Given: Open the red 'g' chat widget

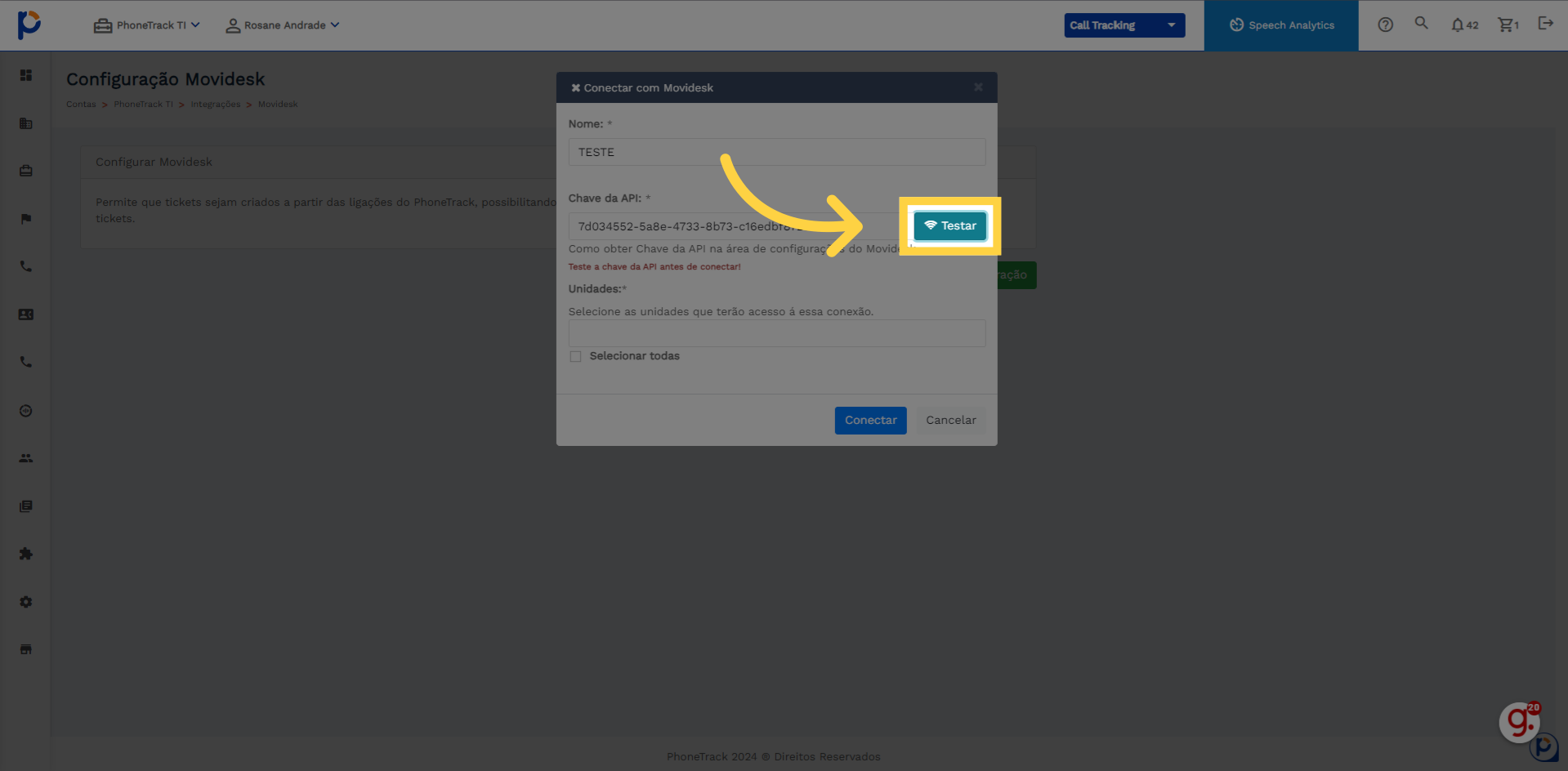Looking at the screenshot, I should coord(1519,722).
